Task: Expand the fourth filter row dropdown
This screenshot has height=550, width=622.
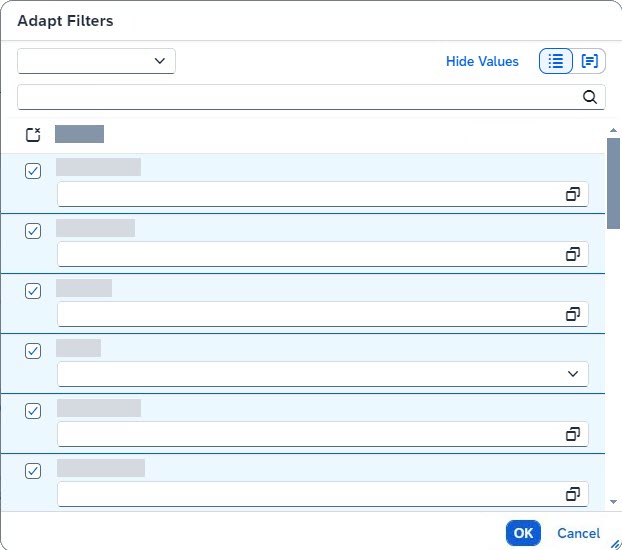Action: (x=573, y=374)
